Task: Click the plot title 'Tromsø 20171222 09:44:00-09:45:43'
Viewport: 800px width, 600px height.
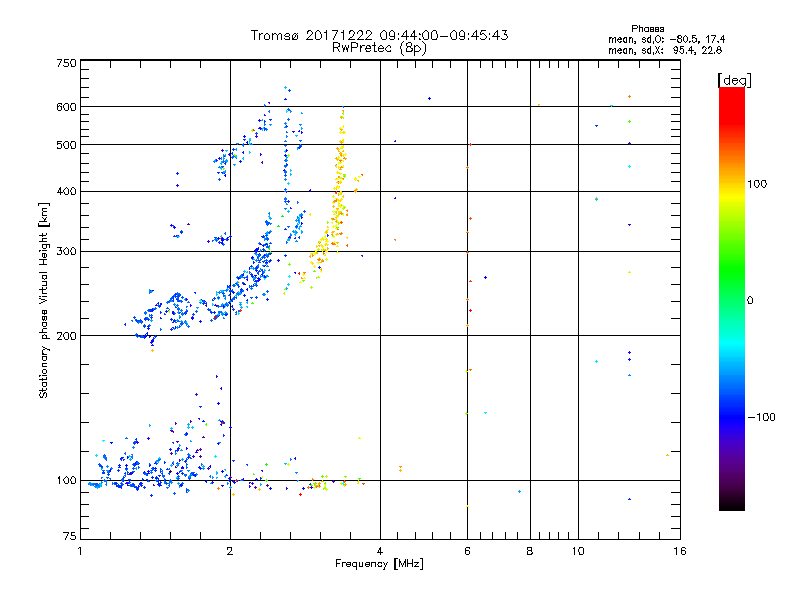Action: pos(379,35)
